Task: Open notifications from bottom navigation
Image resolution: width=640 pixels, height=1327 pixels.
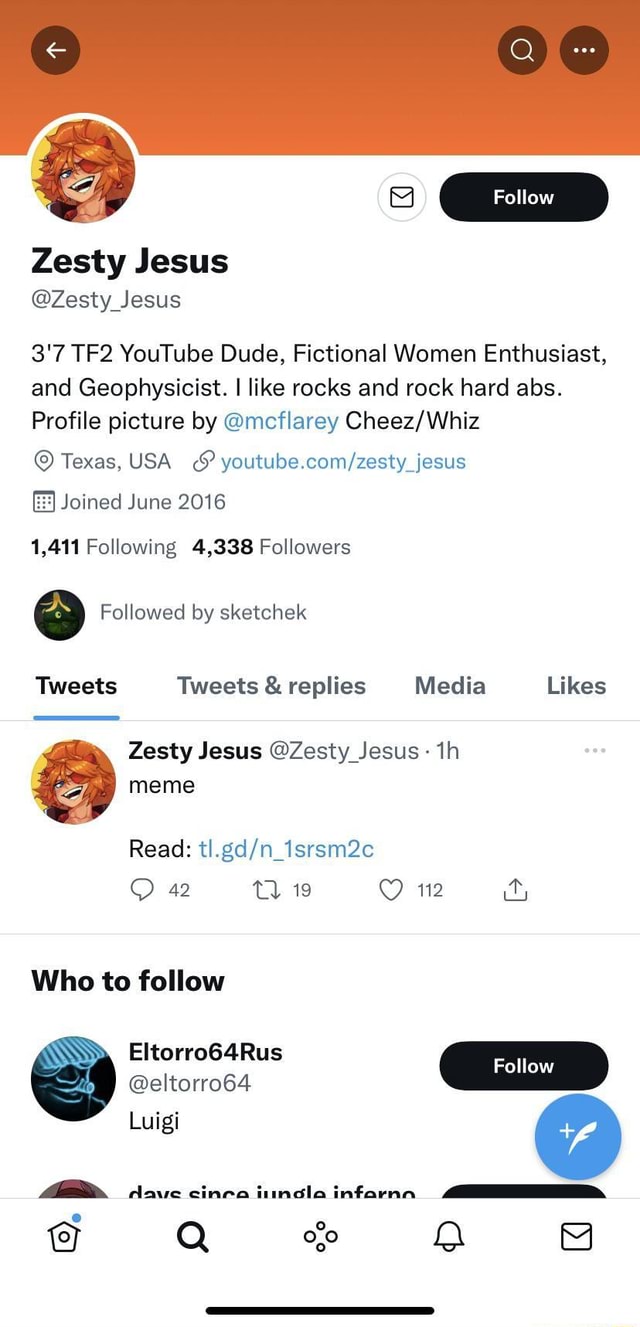Action: point(448,1236)
